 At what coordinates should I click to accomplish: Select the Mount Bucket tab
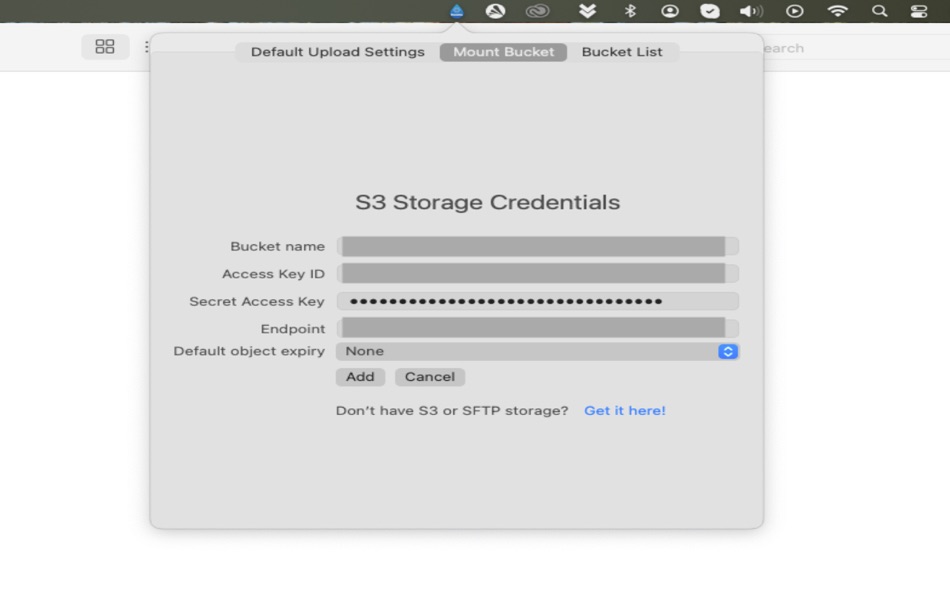503,52
